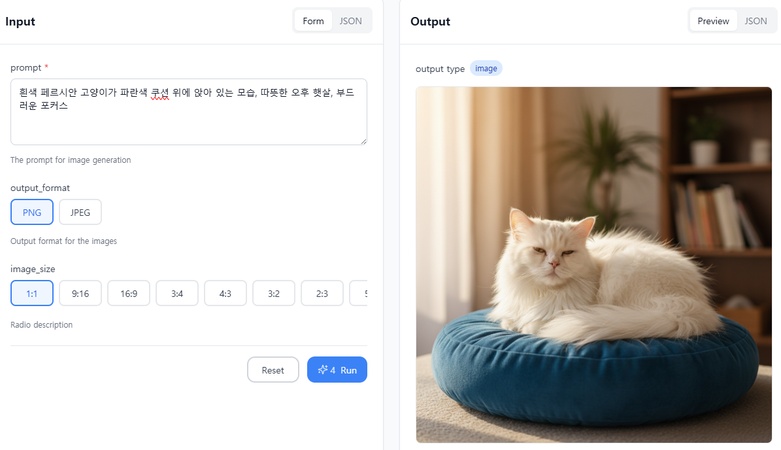Click the Reset button
The height and width of the screenshot is (450, 781).
point(273,370)
